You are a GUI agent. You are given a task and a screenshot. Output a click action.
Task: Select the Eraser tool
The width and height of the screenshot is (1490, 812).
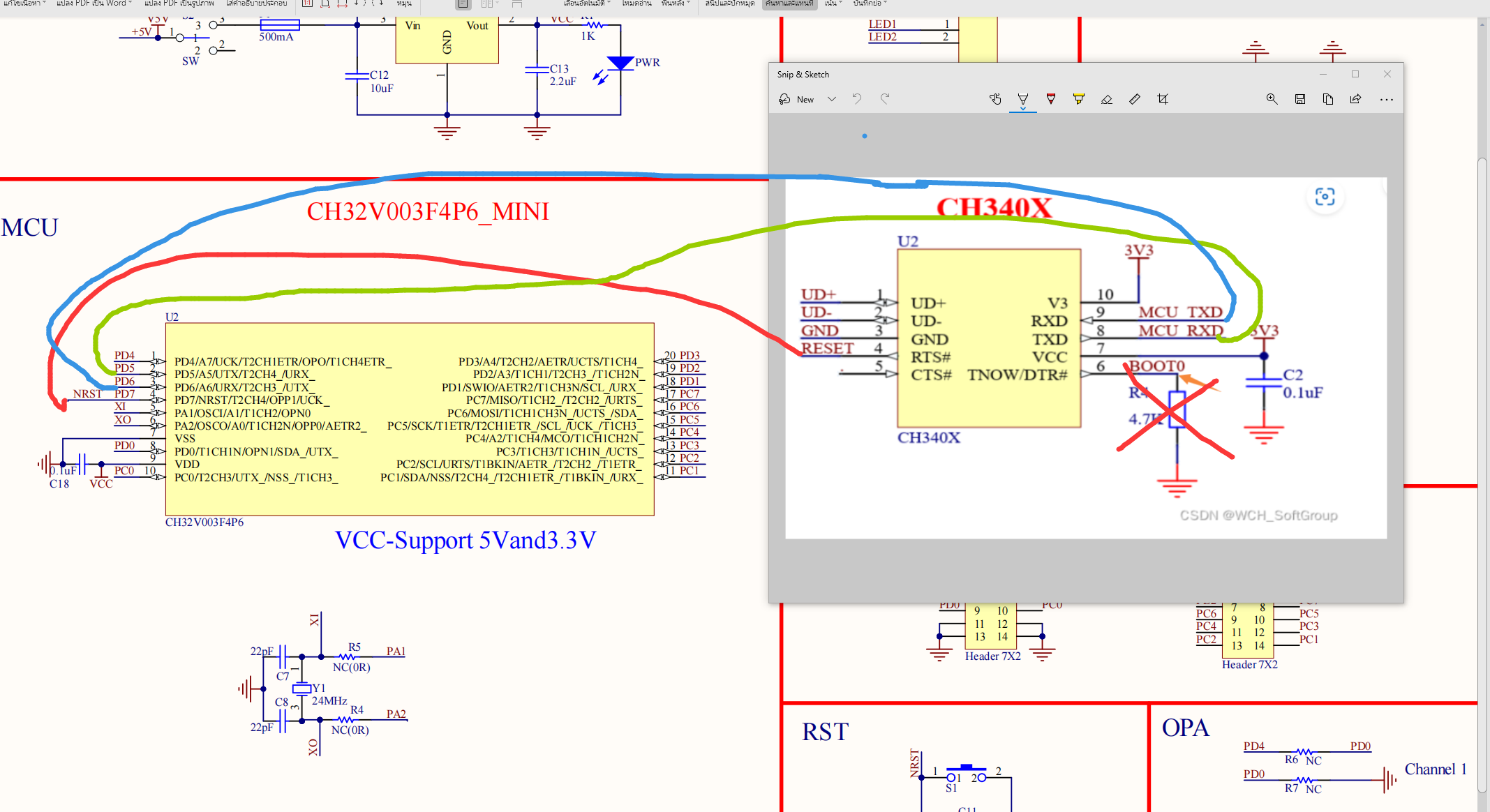point(1107,99)
